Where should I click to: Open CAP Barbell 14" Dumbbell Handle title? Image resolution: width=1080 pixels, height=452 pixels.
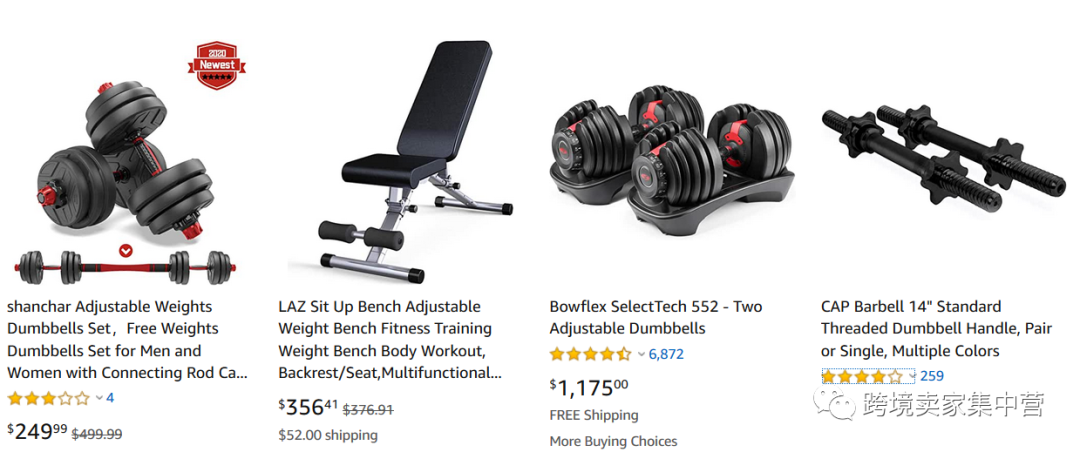(x=937, y=329)
